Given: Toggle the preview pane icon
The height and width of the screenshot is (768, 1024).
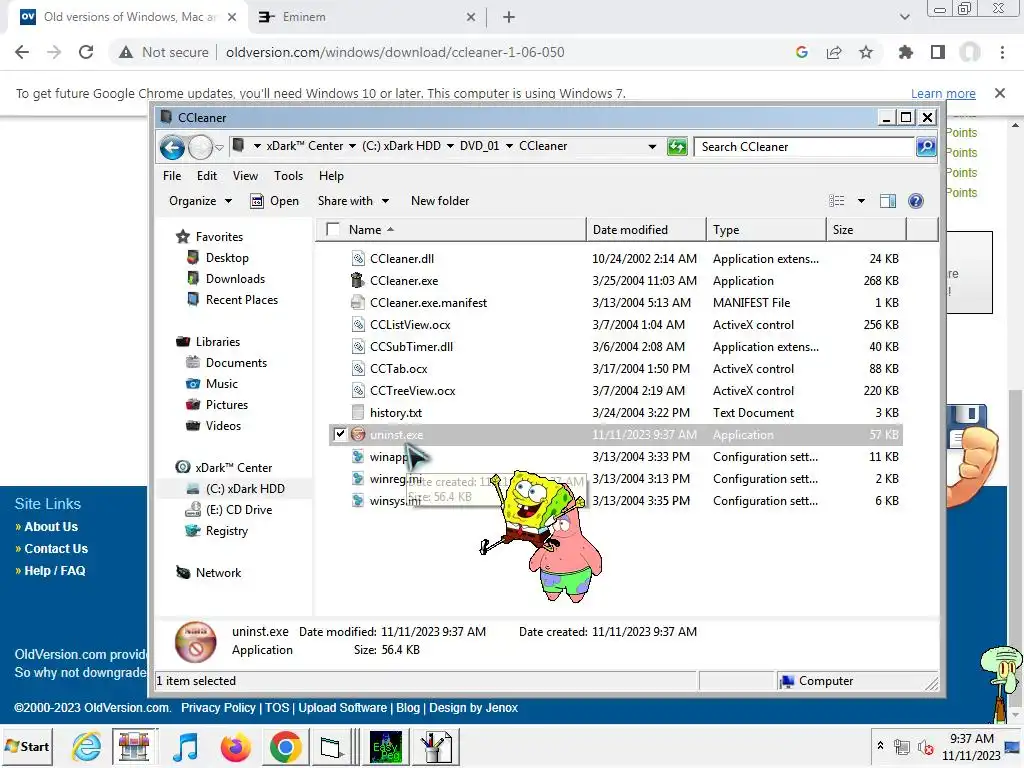Looking at the screenshot, I should tap(888, 201).
